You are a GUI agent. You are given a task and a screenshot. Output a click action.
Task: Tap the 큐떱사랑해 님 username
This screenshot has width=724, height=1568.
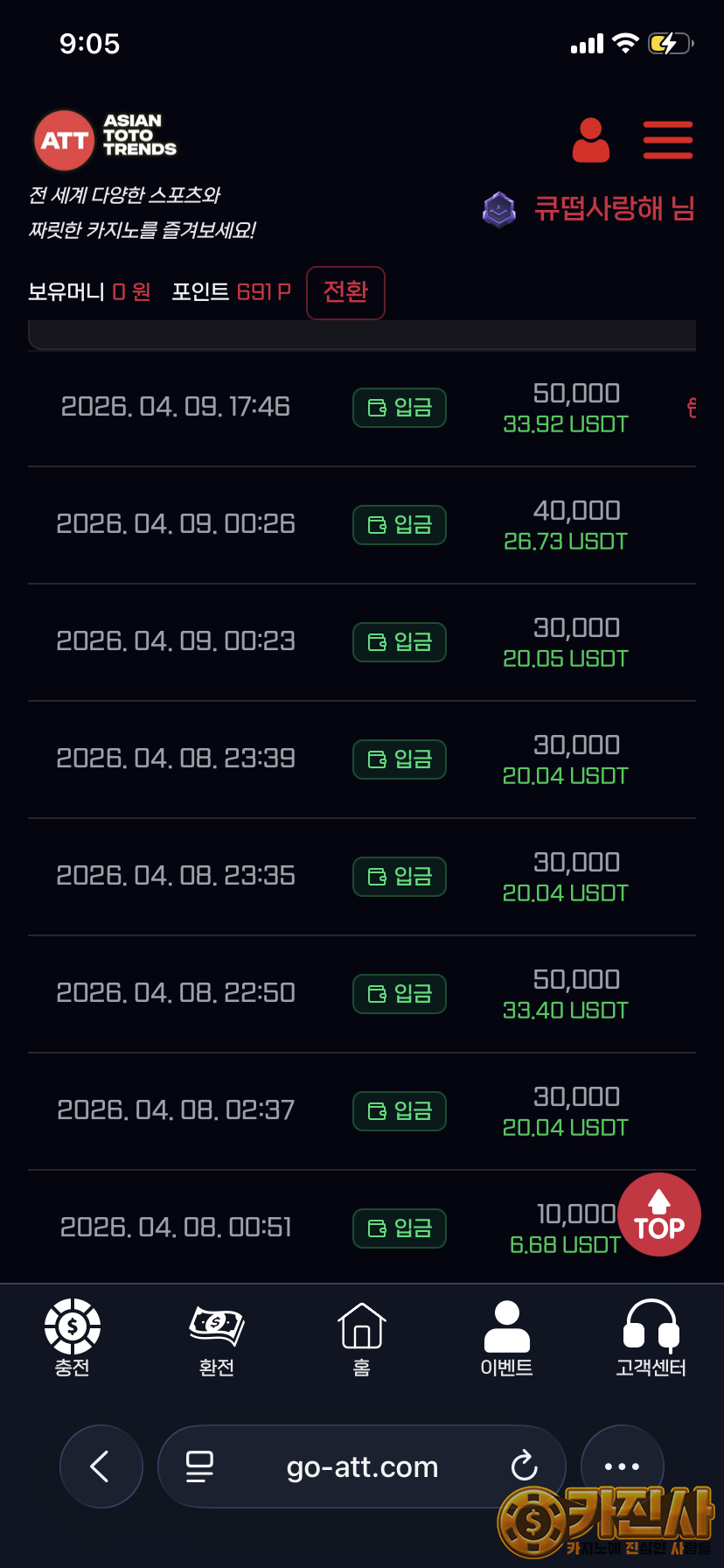[614, 209]
